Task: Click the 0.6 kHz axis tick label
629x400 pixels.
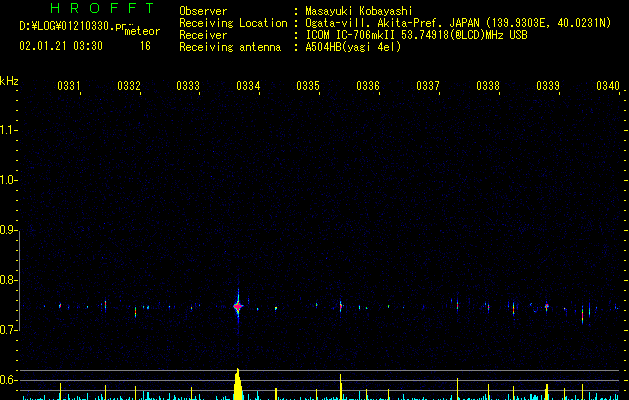Action: (8, 380)
